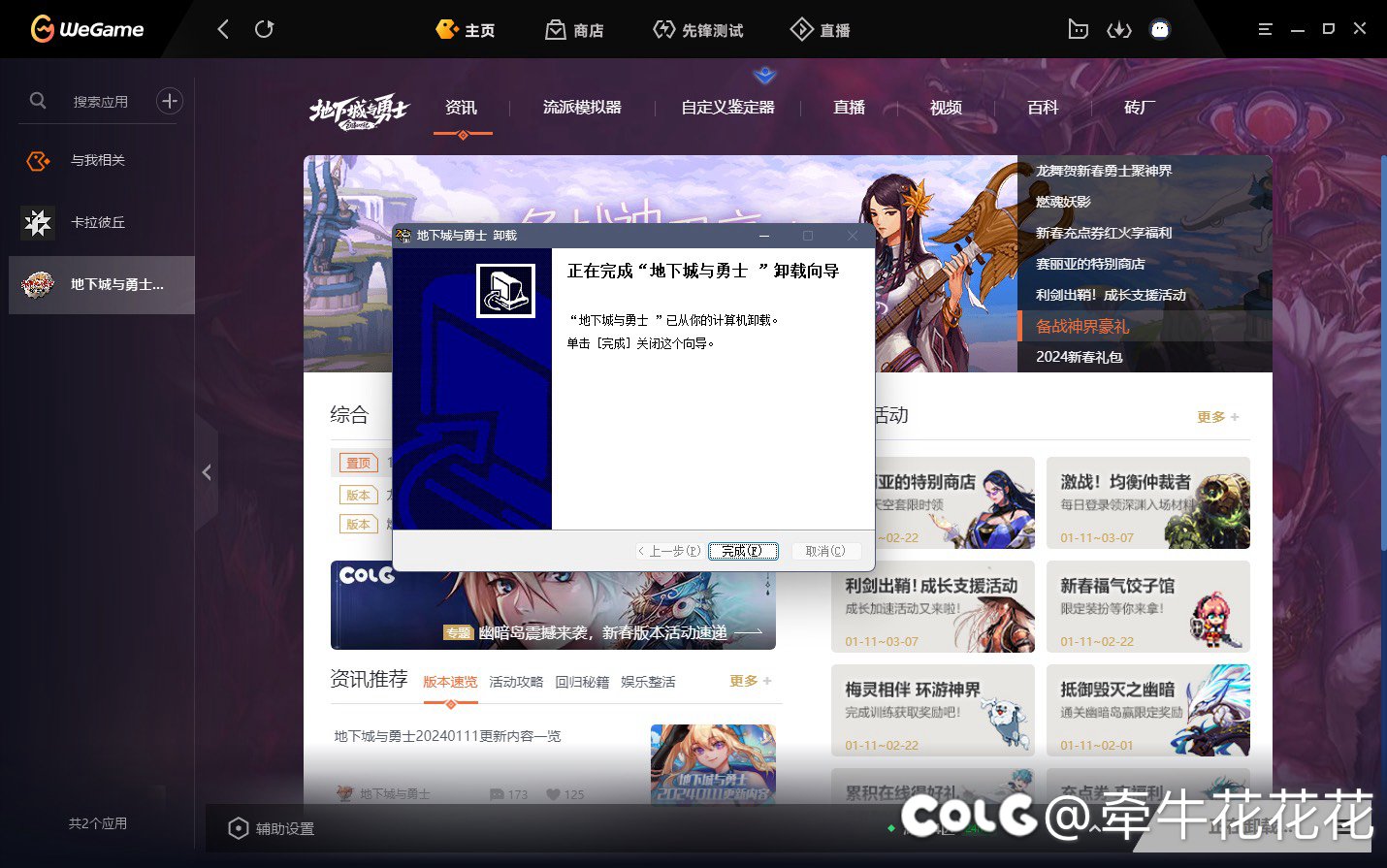The height and width of the screenshot is (868, 1387).
Task: Switch to the 百科 tab
Action: 1043,108
